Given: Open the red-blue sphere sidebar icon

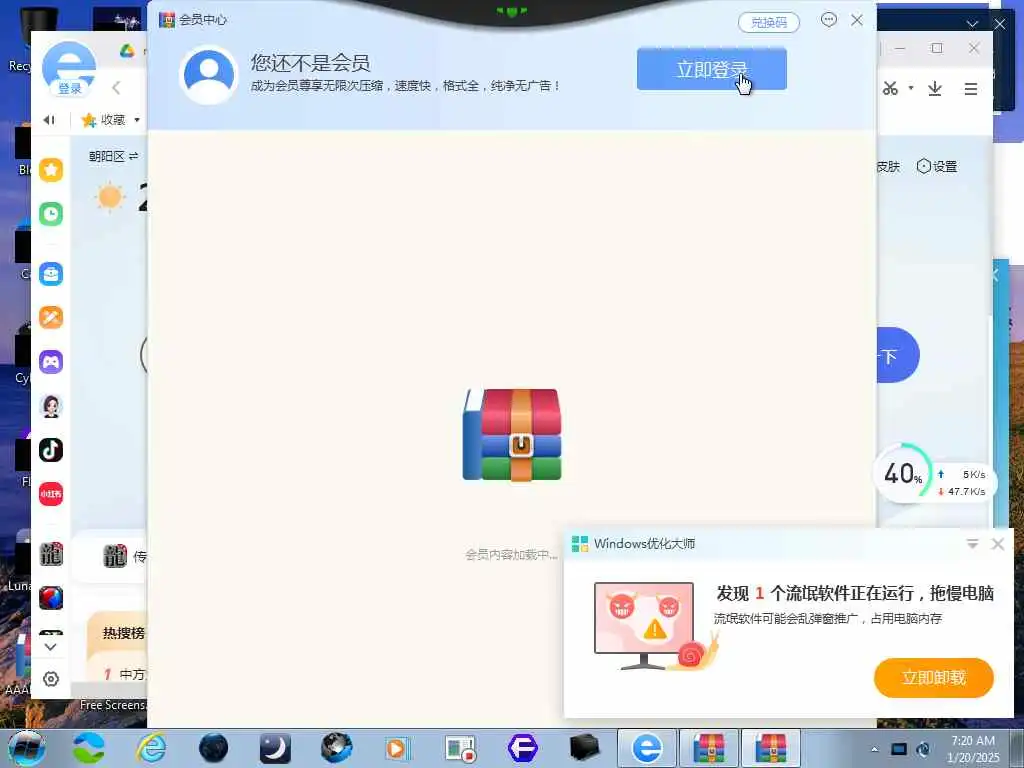Looking at the screenshot, I should 51,598.
